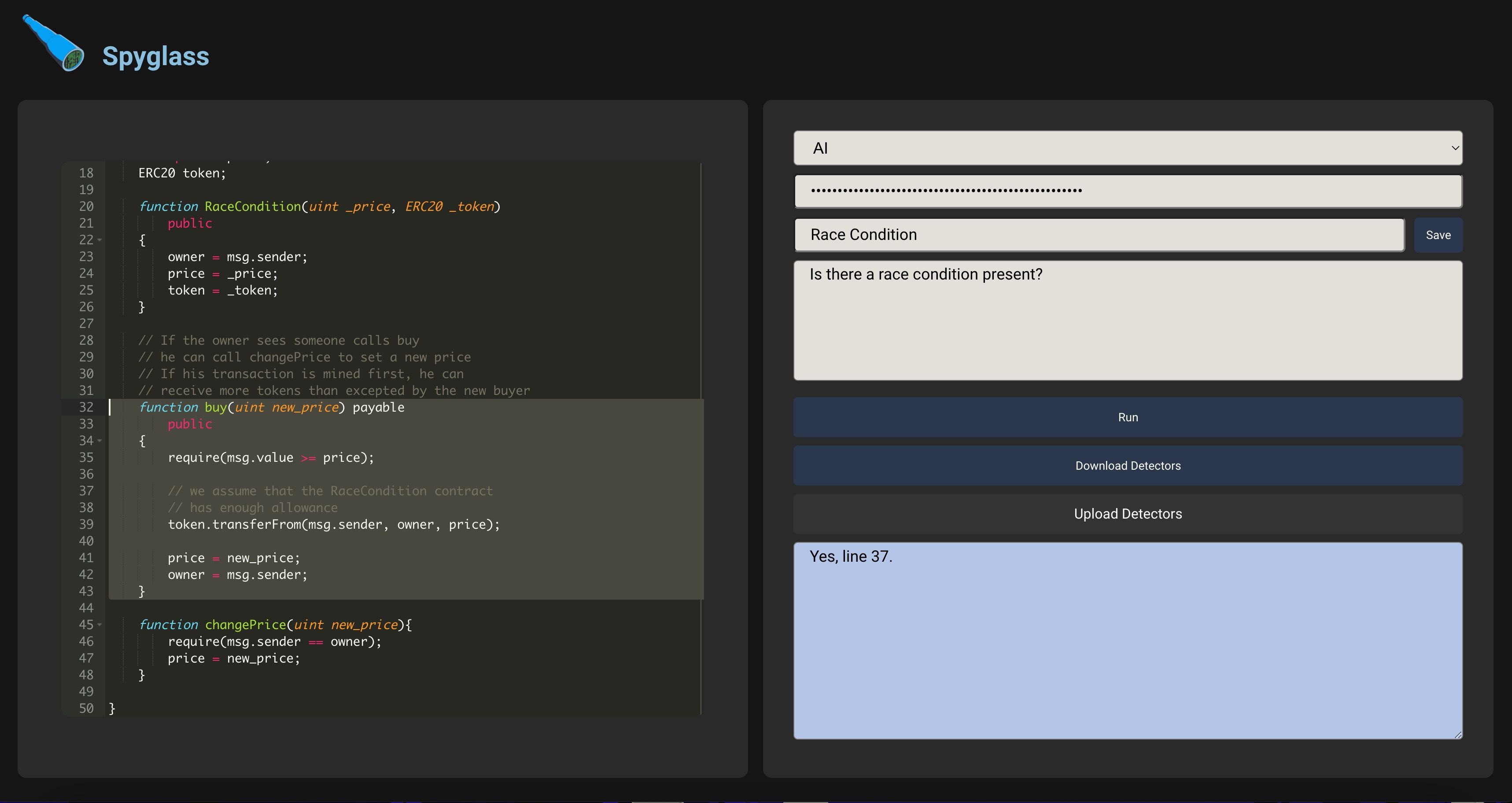Click line number 32 in the gutter
The width and height of the screenshot is (1512, 803).
pos(86,407)
